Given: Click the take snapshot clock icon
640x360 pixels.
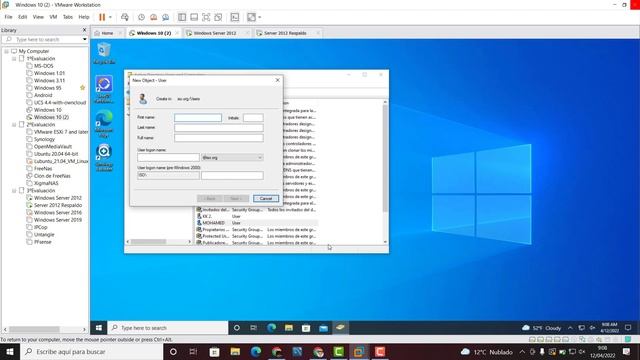Looking at the screenshot, I should pyautogui.click(x=141, y=17).
